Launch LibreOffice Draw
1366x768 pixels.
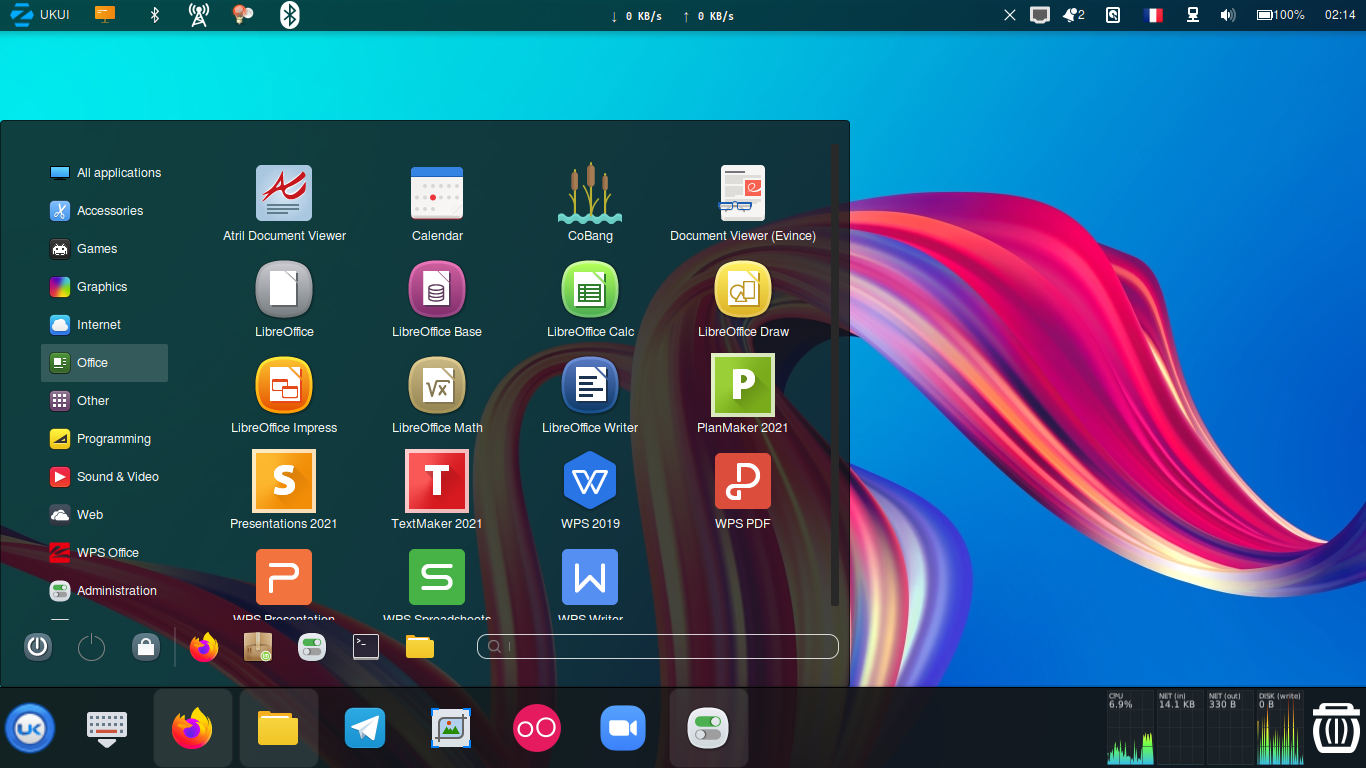click(x=743, y=300)
